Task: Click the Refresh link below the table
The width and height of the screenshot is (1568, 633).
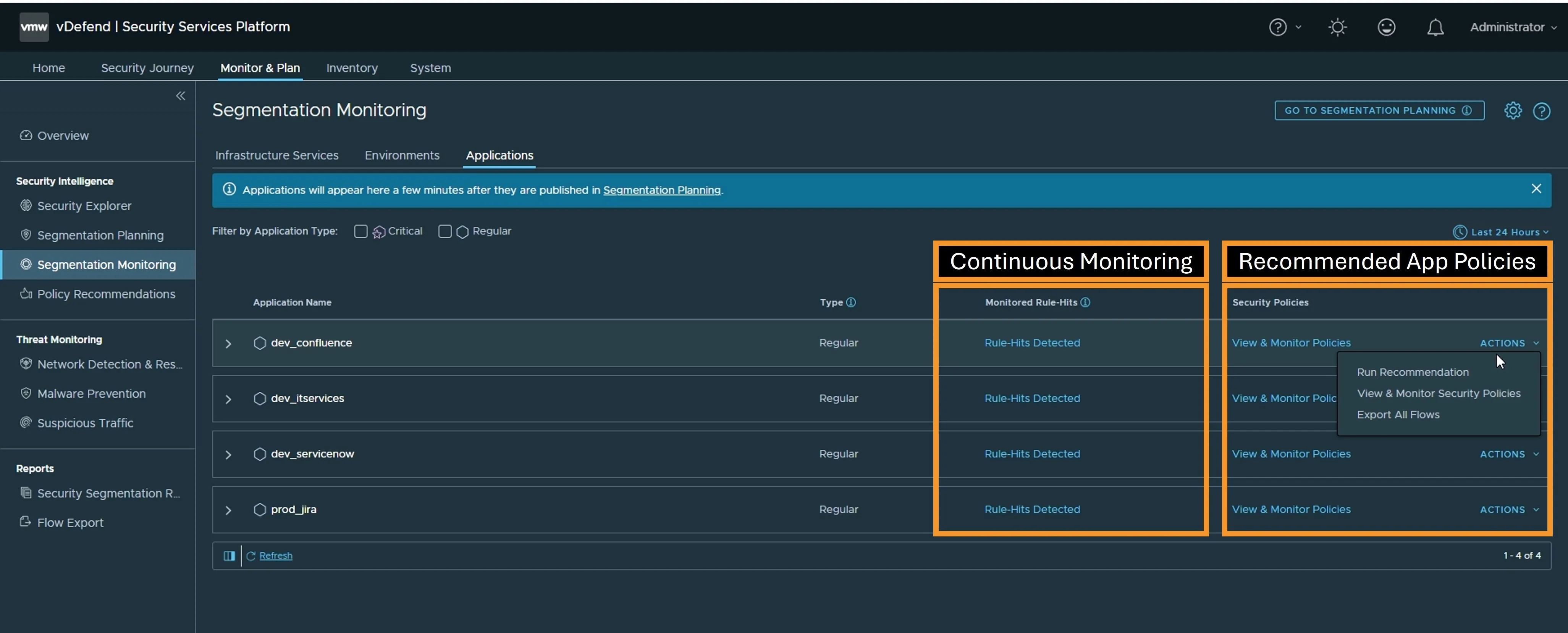Action: (275, 556)
